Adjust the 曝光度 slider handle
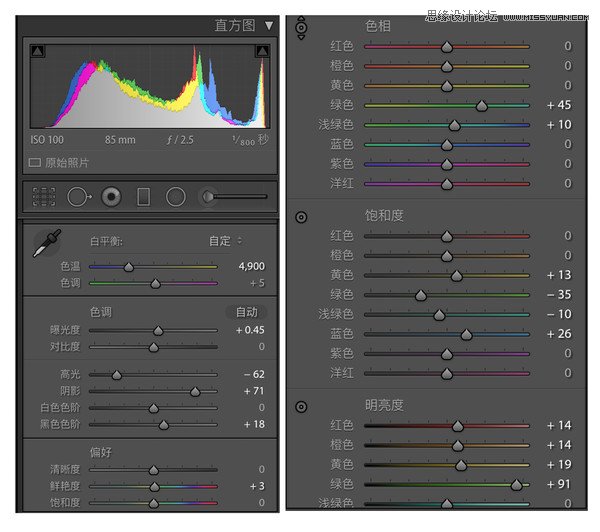This screenshot has width=600, height=532. 158,331
